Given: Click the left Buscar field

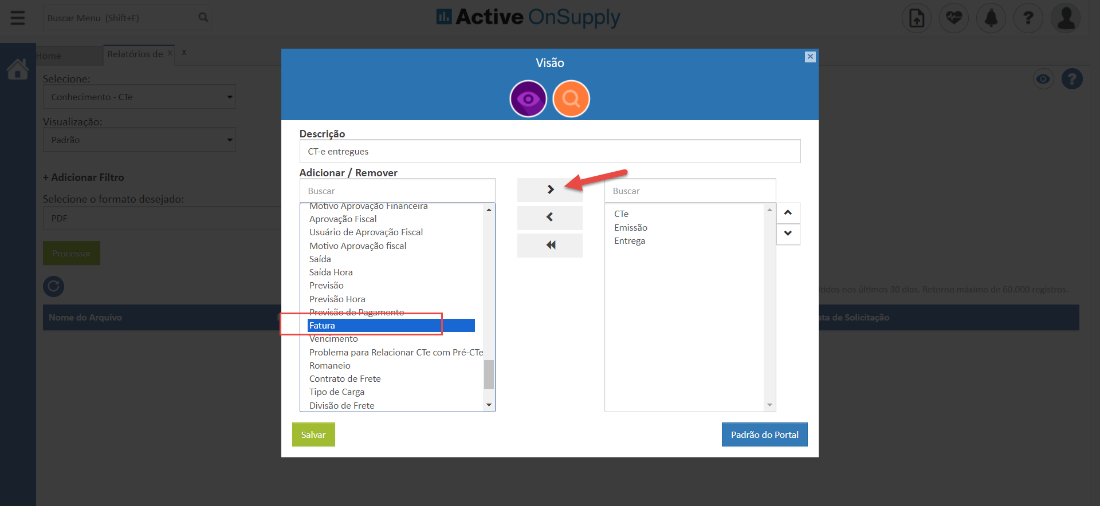Looking at the screenshot, I should (x=397, y=190).
